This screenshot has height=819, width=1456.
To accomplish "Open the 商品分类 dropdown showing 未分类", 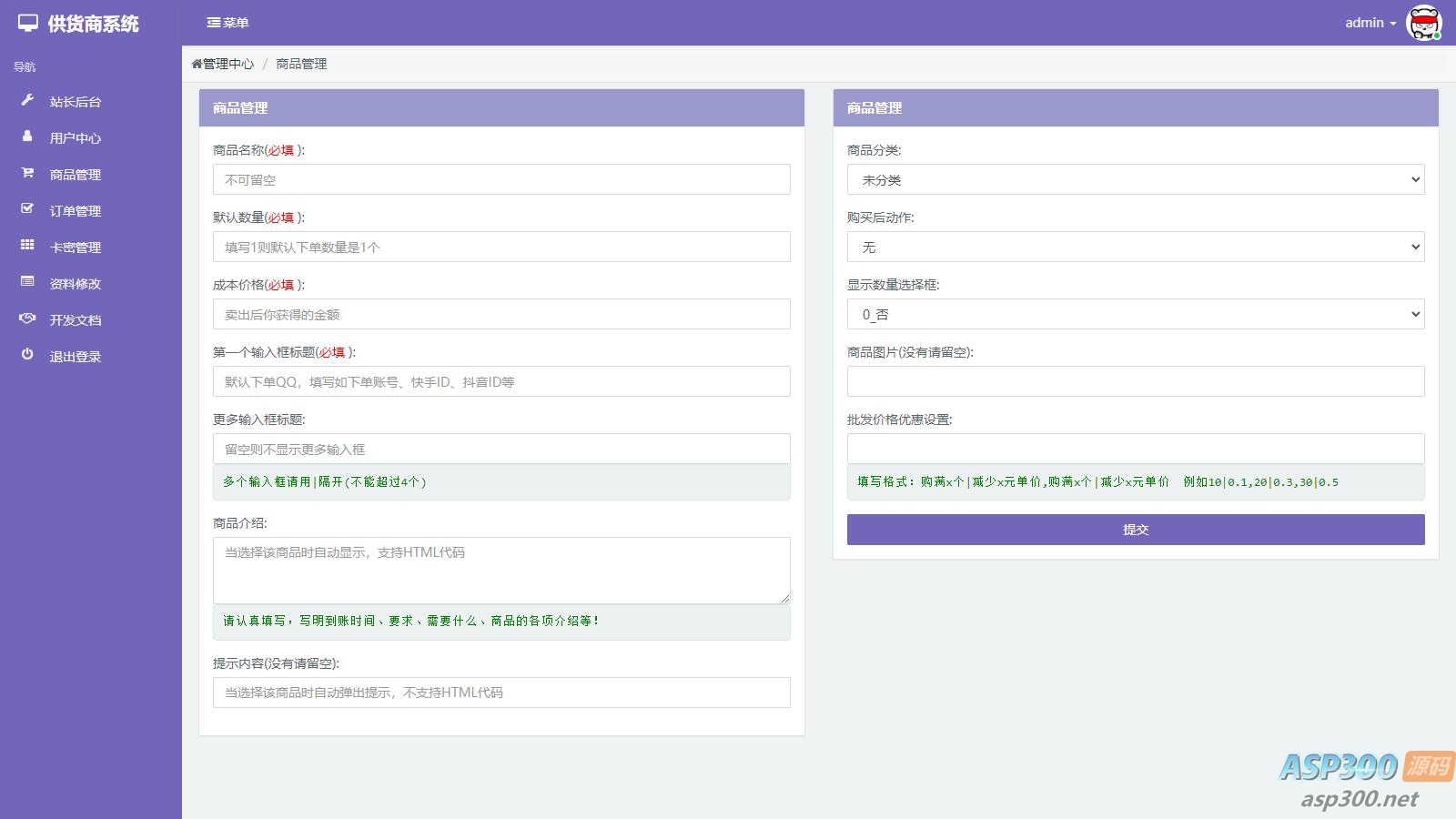I will (1135, 179).
